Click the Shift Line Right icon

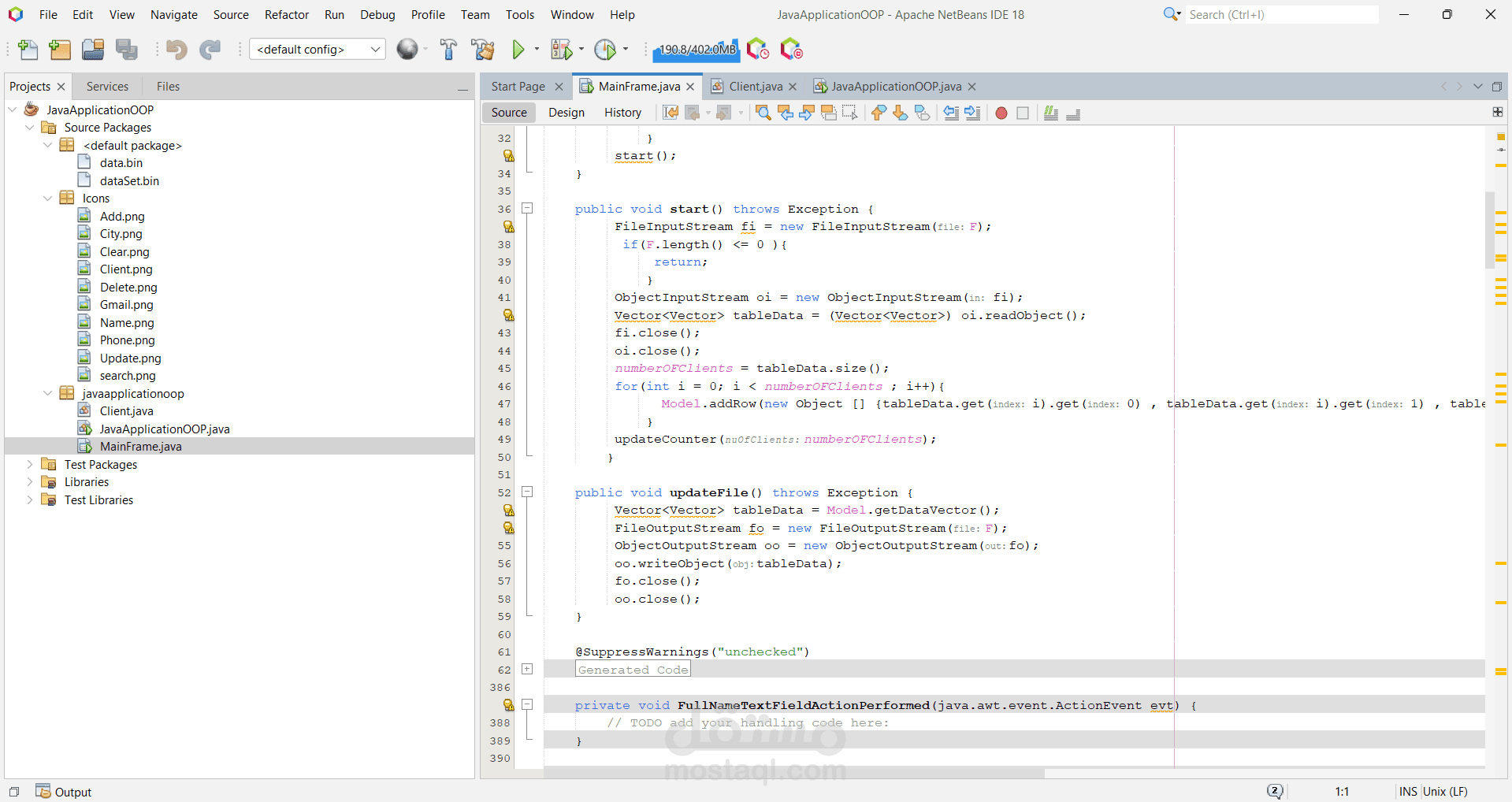973,113
